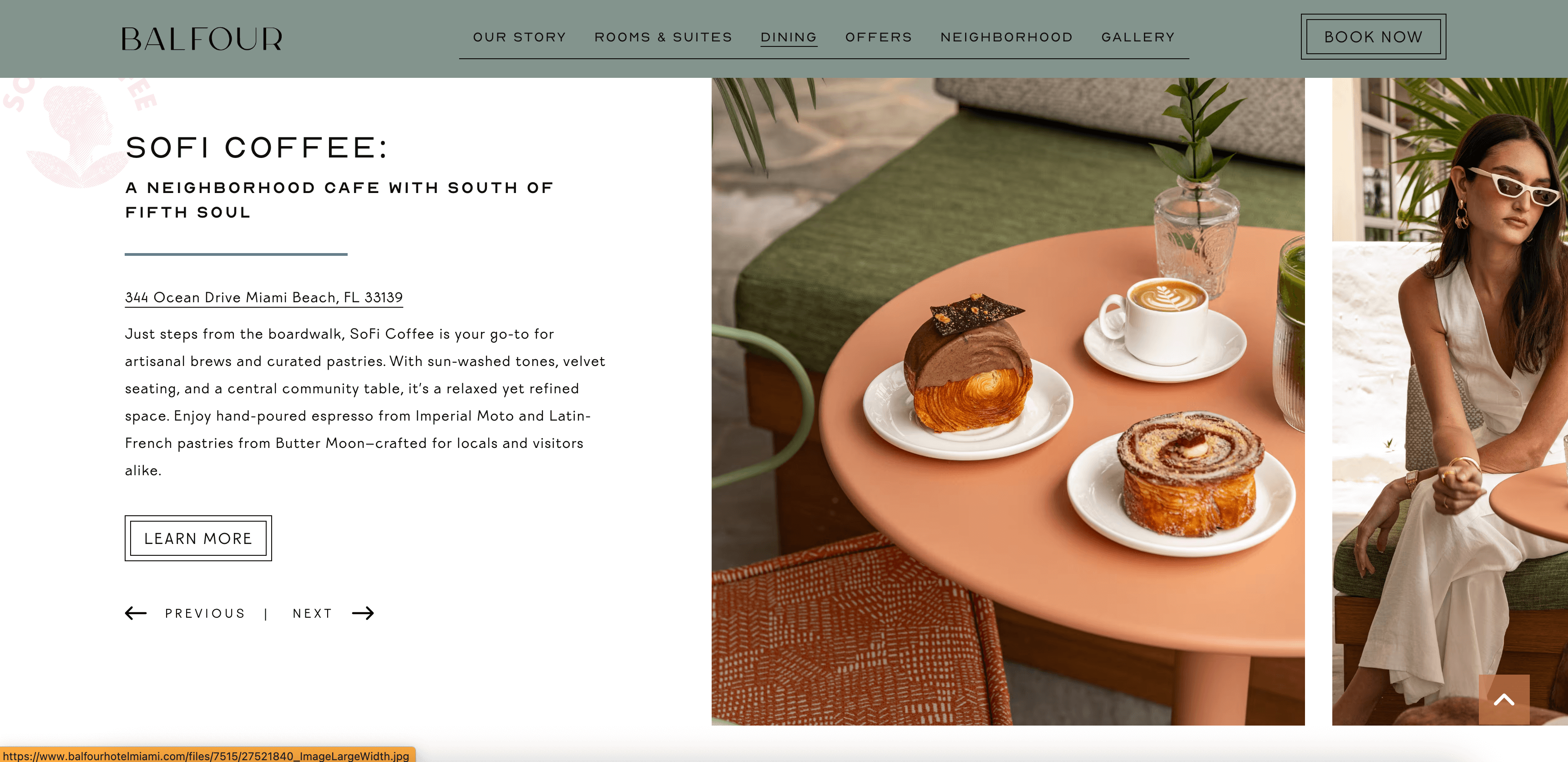1568x762 pixels.
Task: Select the Dining menu item
Action: click(788, 37)
